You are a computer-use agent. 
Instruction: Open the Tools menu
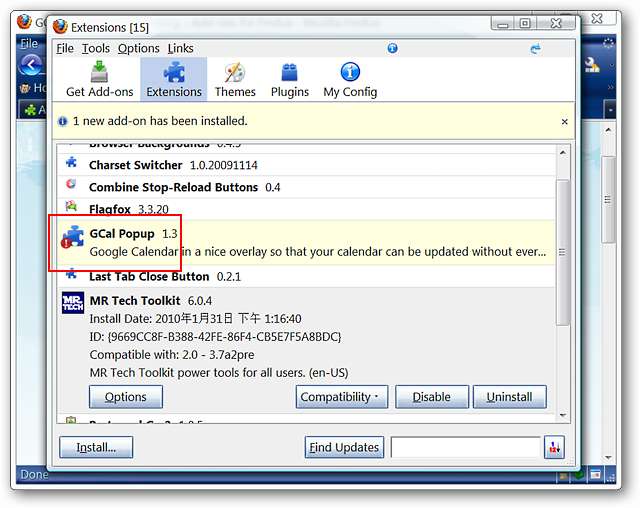(x=96, y=49)
